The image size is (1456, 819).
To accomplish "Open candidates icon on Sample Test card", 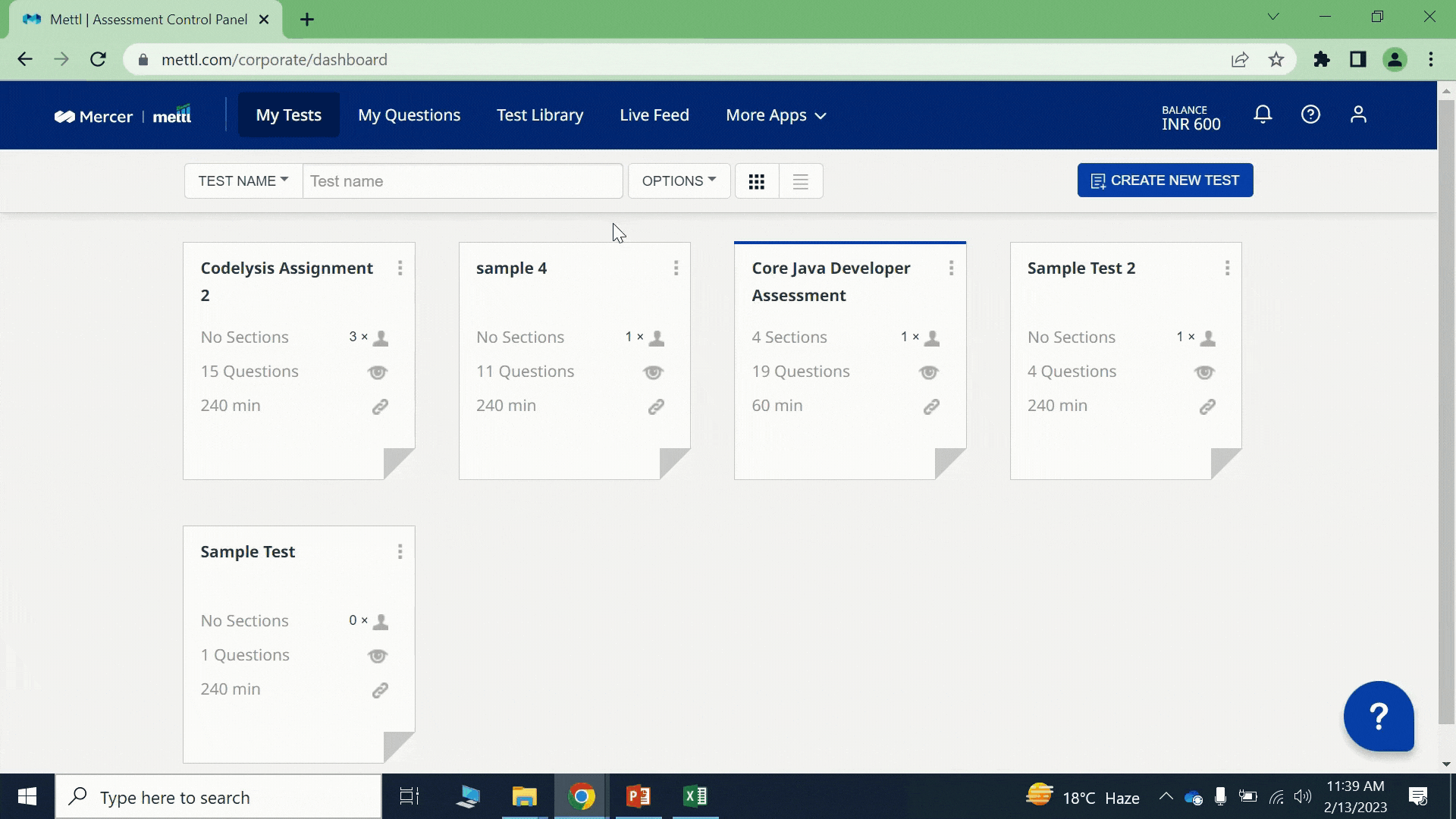I will click(x=381, y=622).
